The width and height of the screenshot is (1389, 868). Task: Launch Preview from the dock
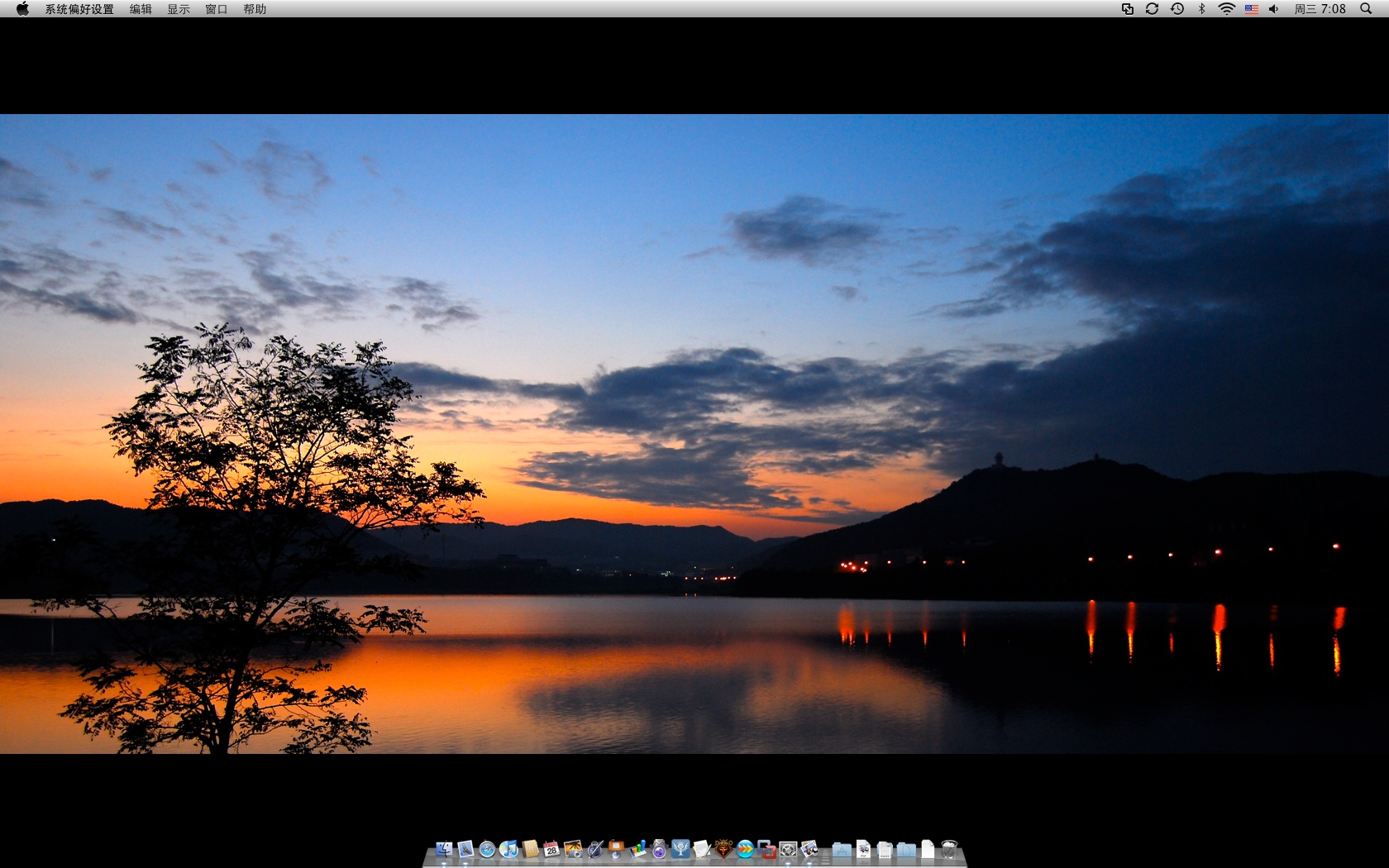(809, 849)
